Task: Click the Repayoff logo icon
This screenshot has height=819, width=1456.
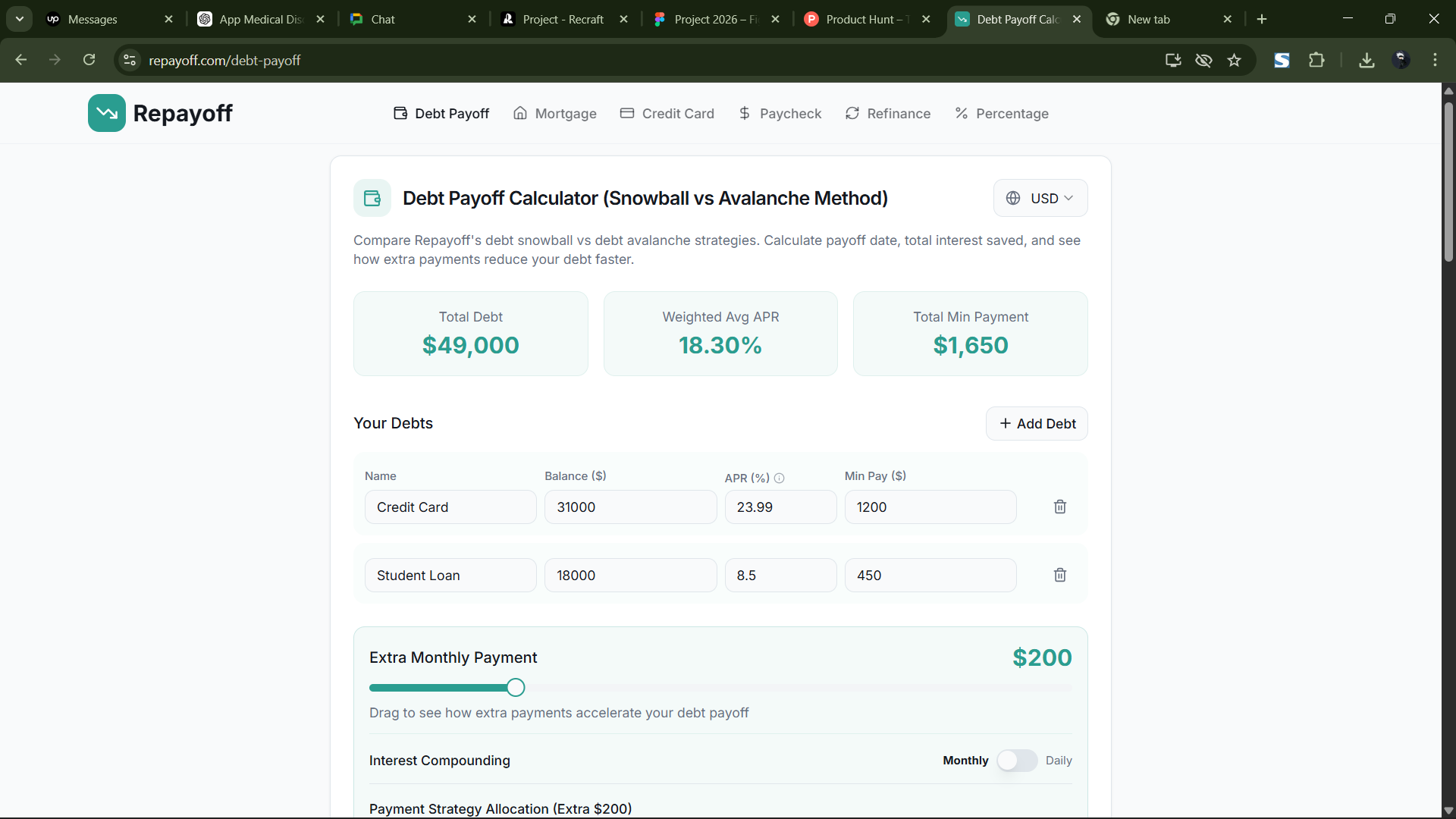Action: [107, 113]
